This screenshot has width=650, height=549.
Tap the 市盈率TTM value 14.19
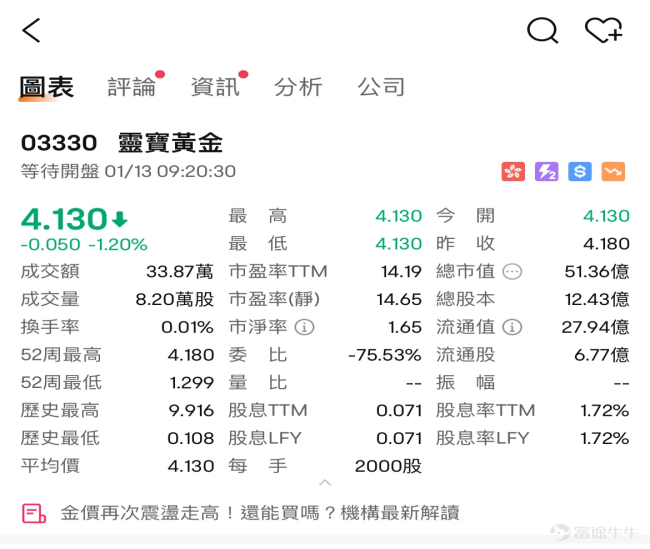[x=401, y=272]
